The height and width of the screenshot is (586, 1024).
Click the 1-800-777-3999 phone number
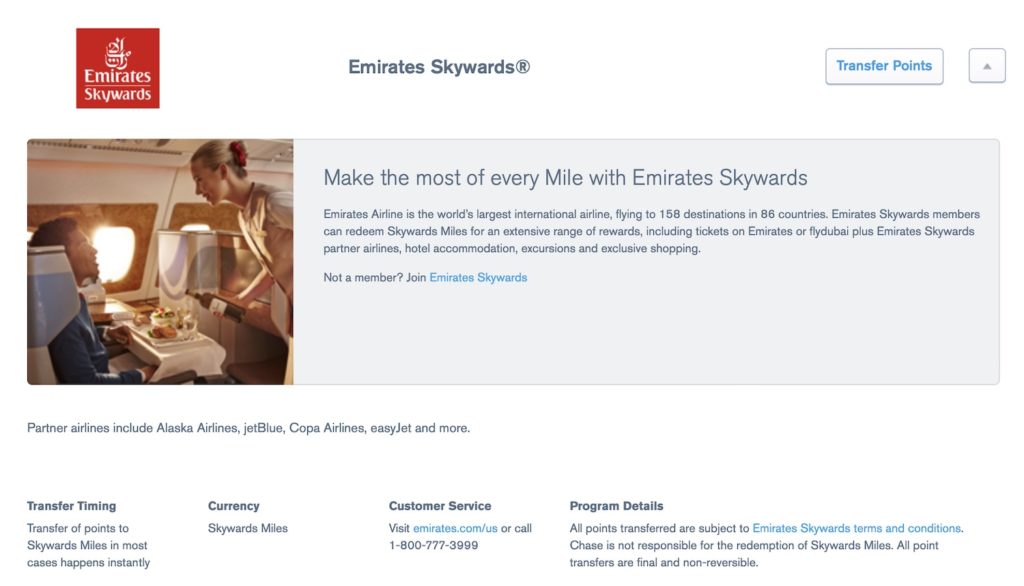[x=435, y=545]
